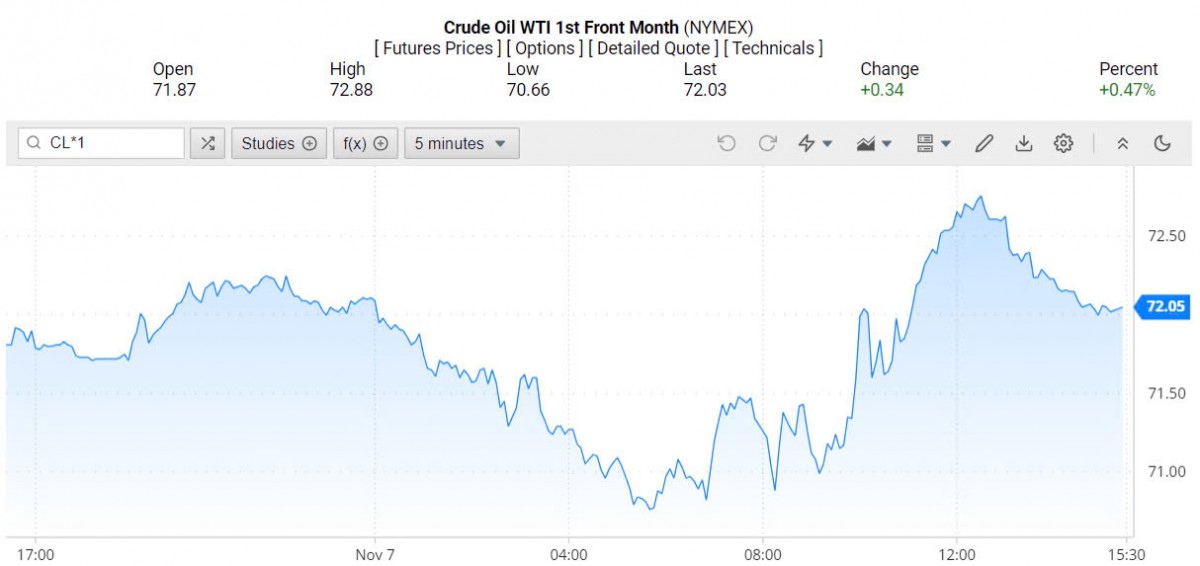Expand the chart layout panel dropdown
The image size is (1200, 566).
(x=934, y=143)
